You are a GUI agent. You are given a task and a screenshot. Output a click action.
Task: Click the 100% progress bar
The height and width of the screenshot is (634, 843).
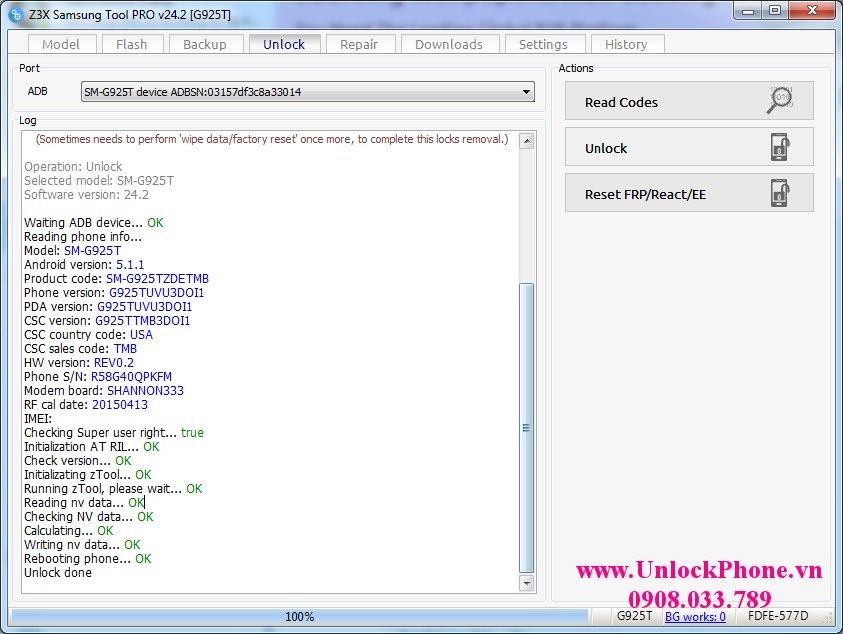tap(300, 617)
